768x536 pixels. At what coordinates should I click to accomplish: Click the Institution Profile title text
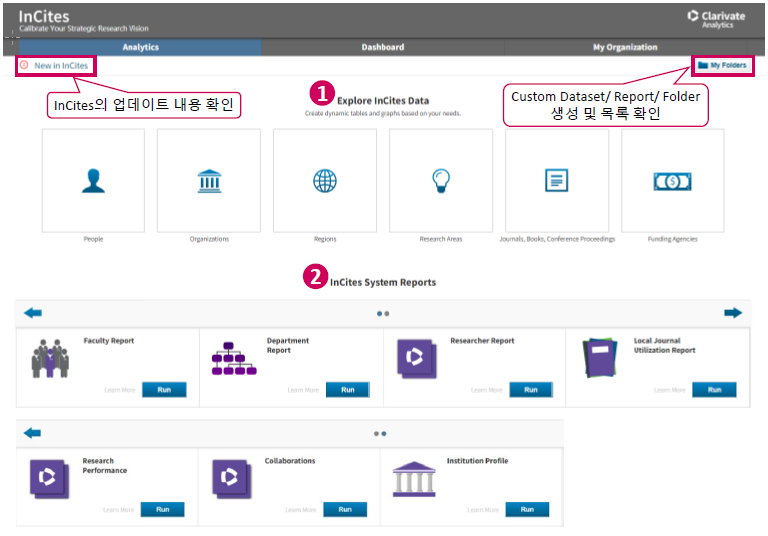point(478,461)
